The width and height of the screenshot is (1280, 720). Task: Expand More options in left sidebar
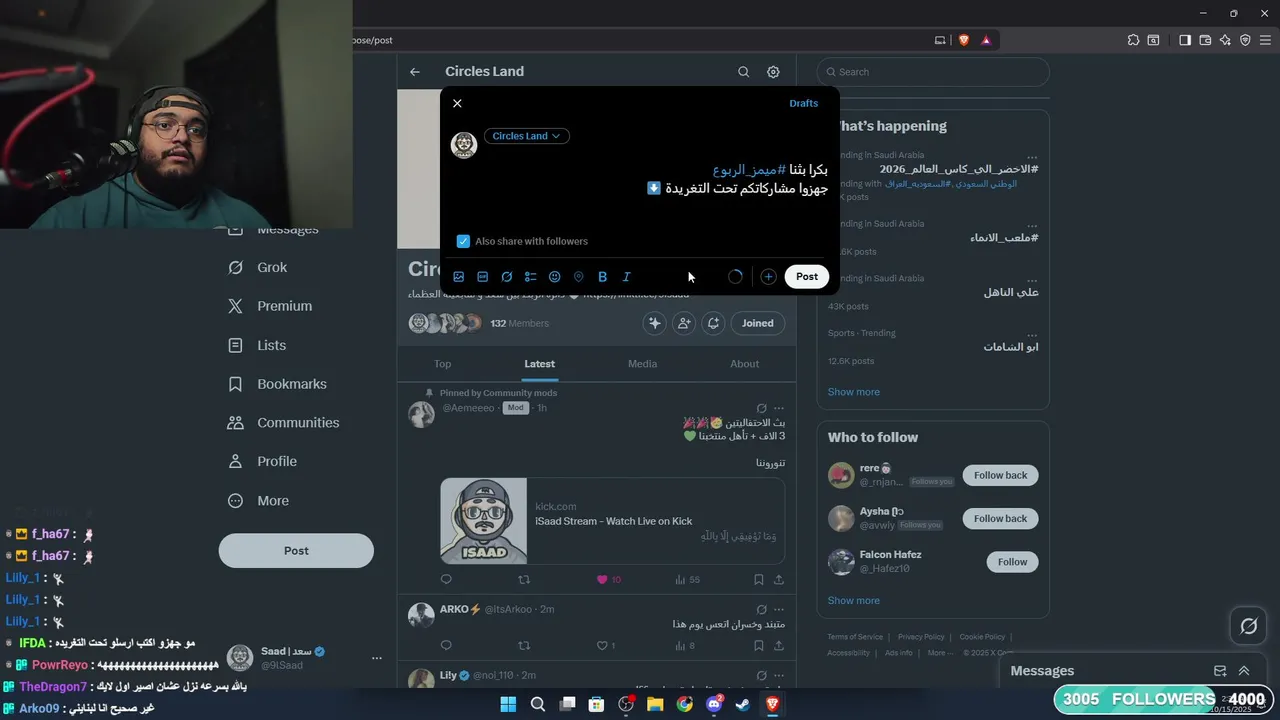(258, 501)
